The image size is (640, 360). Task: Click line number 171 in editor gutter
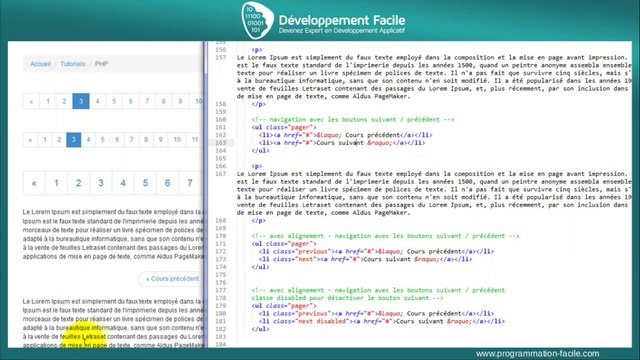point(220,244)
